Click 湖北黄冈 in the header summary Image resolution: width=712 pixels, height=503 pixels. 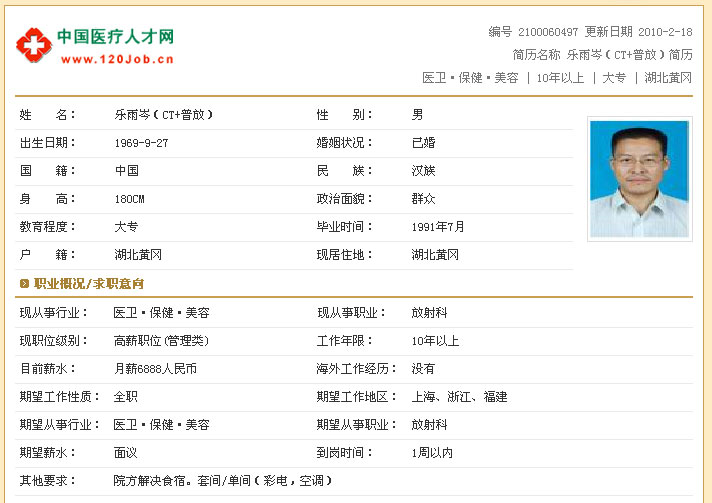[x=668, y=78]
